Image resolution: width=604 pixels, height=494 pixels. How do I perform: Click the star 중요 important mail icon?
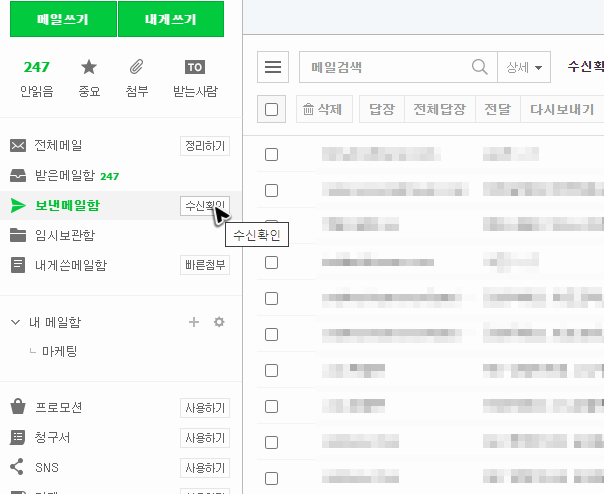point(89,67)
